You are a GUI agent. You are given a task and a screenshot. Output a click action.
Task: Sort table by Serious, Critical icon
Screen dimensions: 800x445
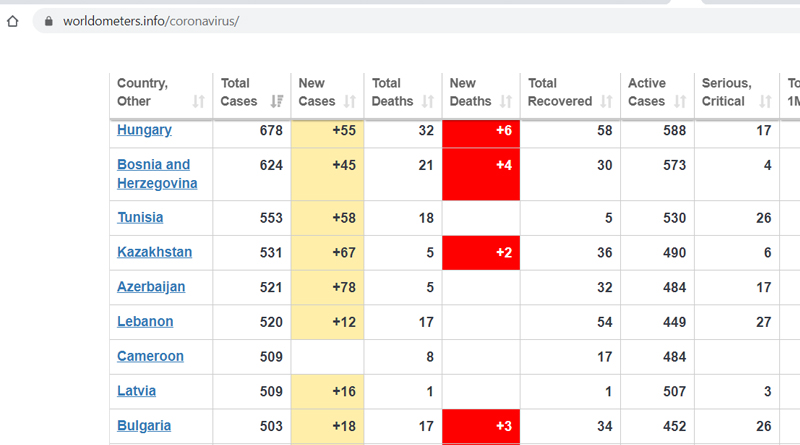click(x=765, y=102)
